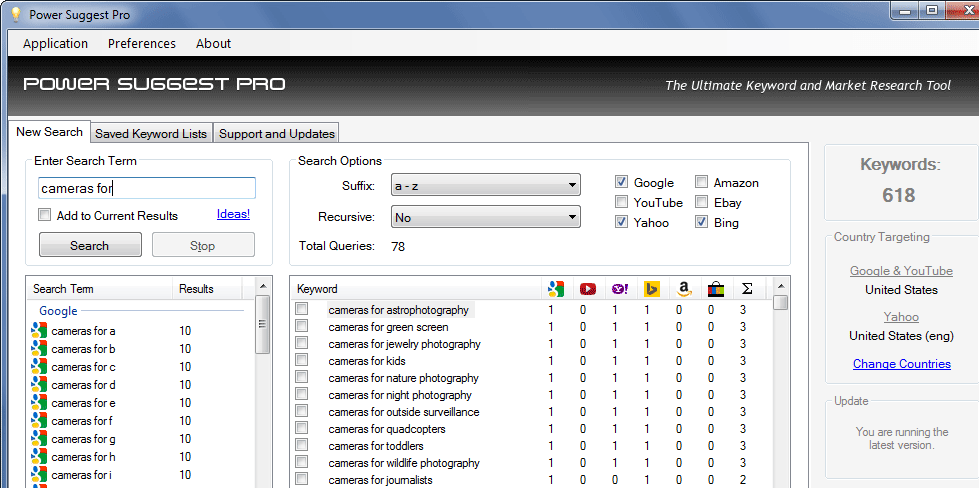Select the 'cameras for night photography' keyword
The width and height of the screenshot is (979, 488).
[400, 394]
